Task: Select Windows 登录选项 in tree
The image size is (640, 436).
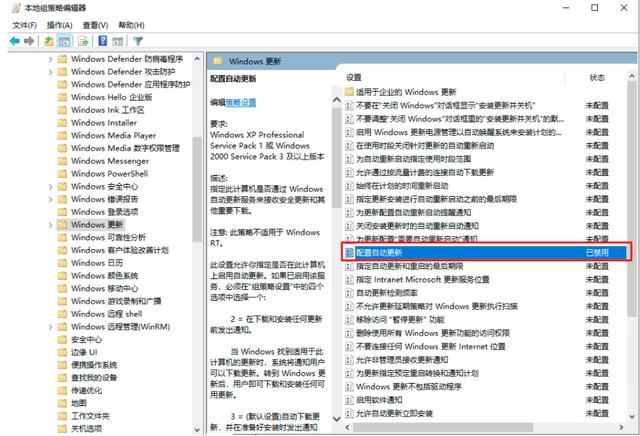Action: pos(104,212)
